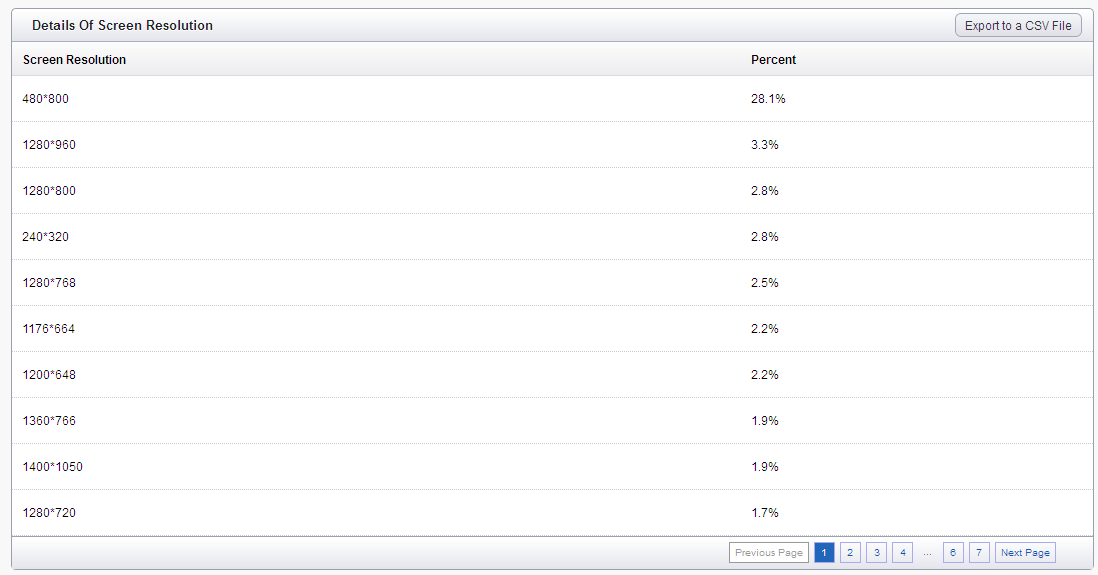Click the Previous Page button
Screen dimensions: 1098x575
(769, 553)
